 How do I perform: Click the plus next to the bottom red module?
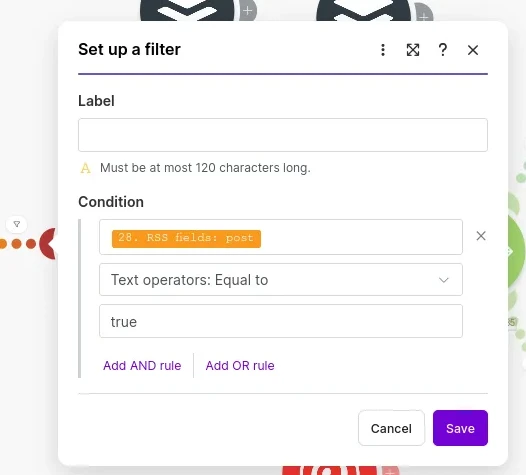point(390,470)
